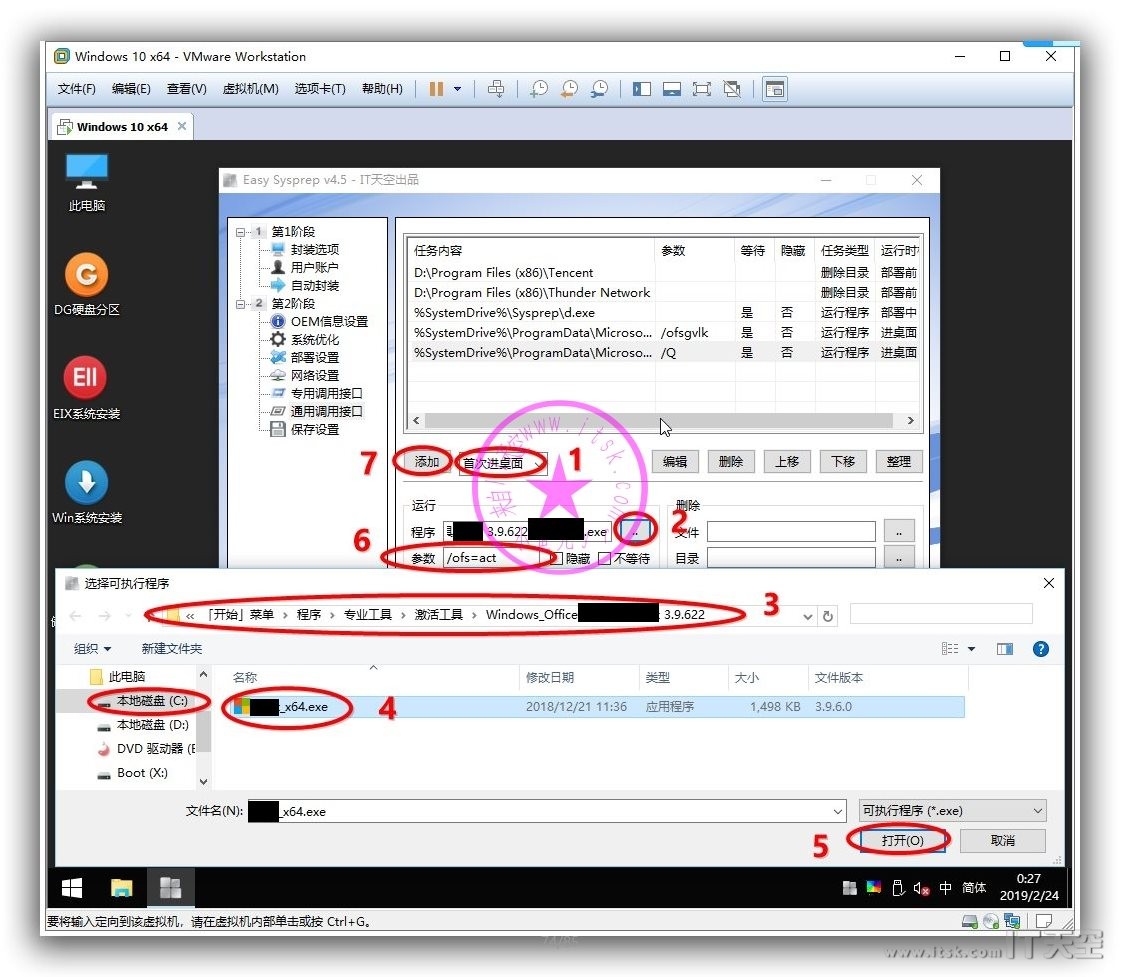Open the 帮助(H) menu
Screen dimensions: 1121x977
click(382, 89)
